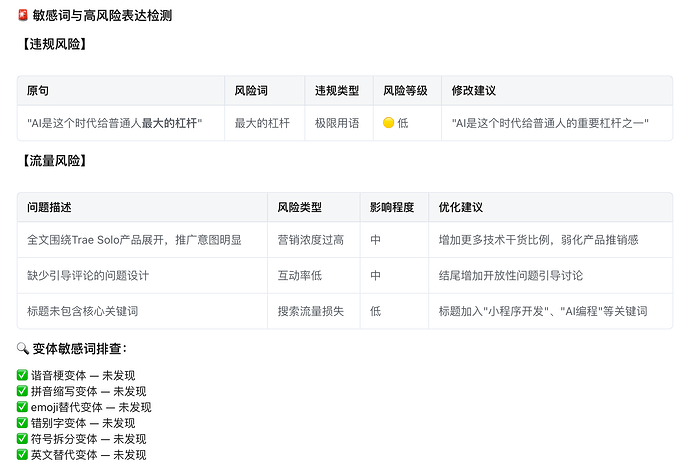690x473 pixels.
Task: Click the 【违规风险】 section heading
Action: 55,44
